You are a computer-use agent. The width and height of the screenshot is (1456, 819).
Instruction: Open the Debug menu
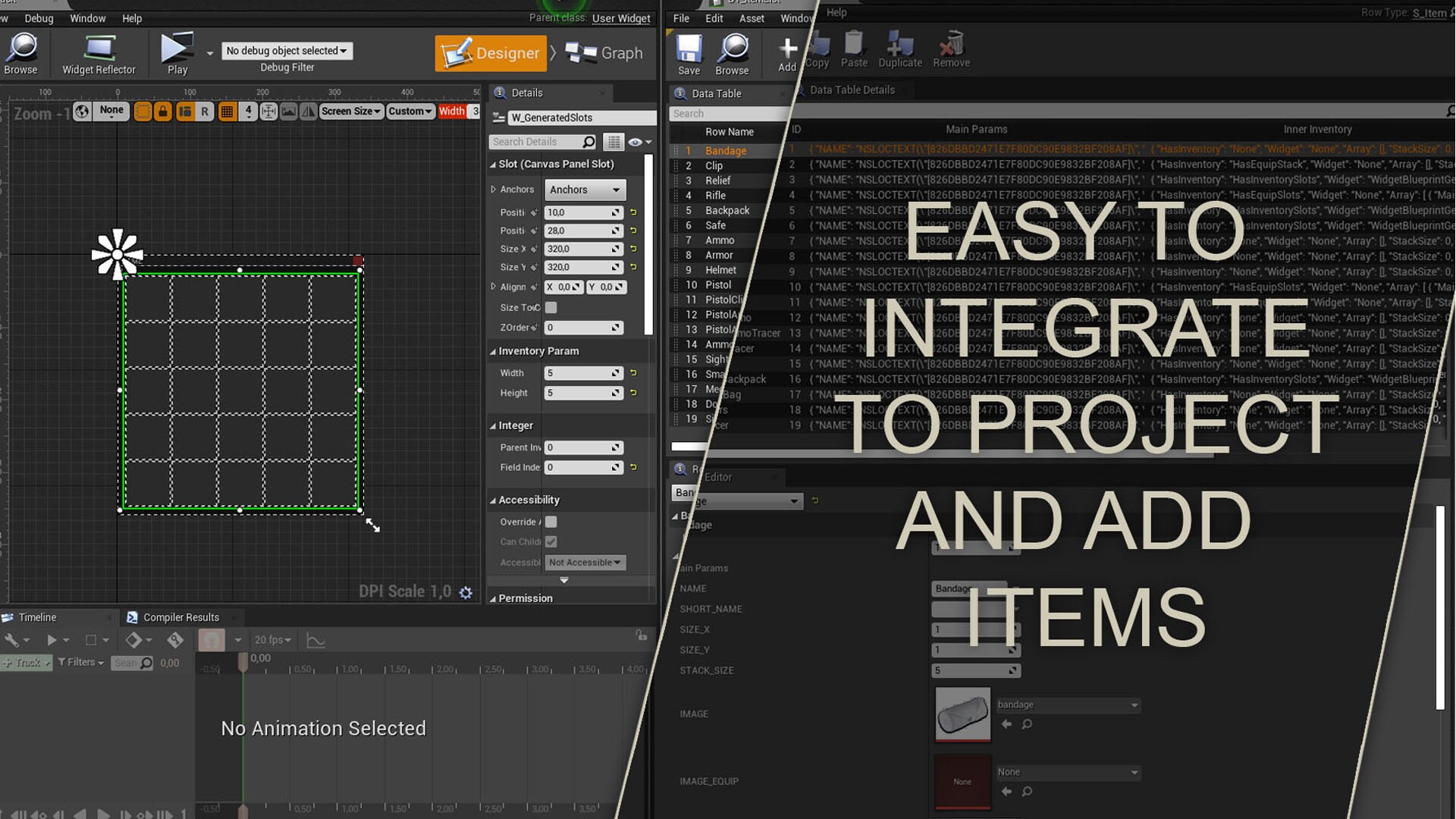click(x=39, y=18)
